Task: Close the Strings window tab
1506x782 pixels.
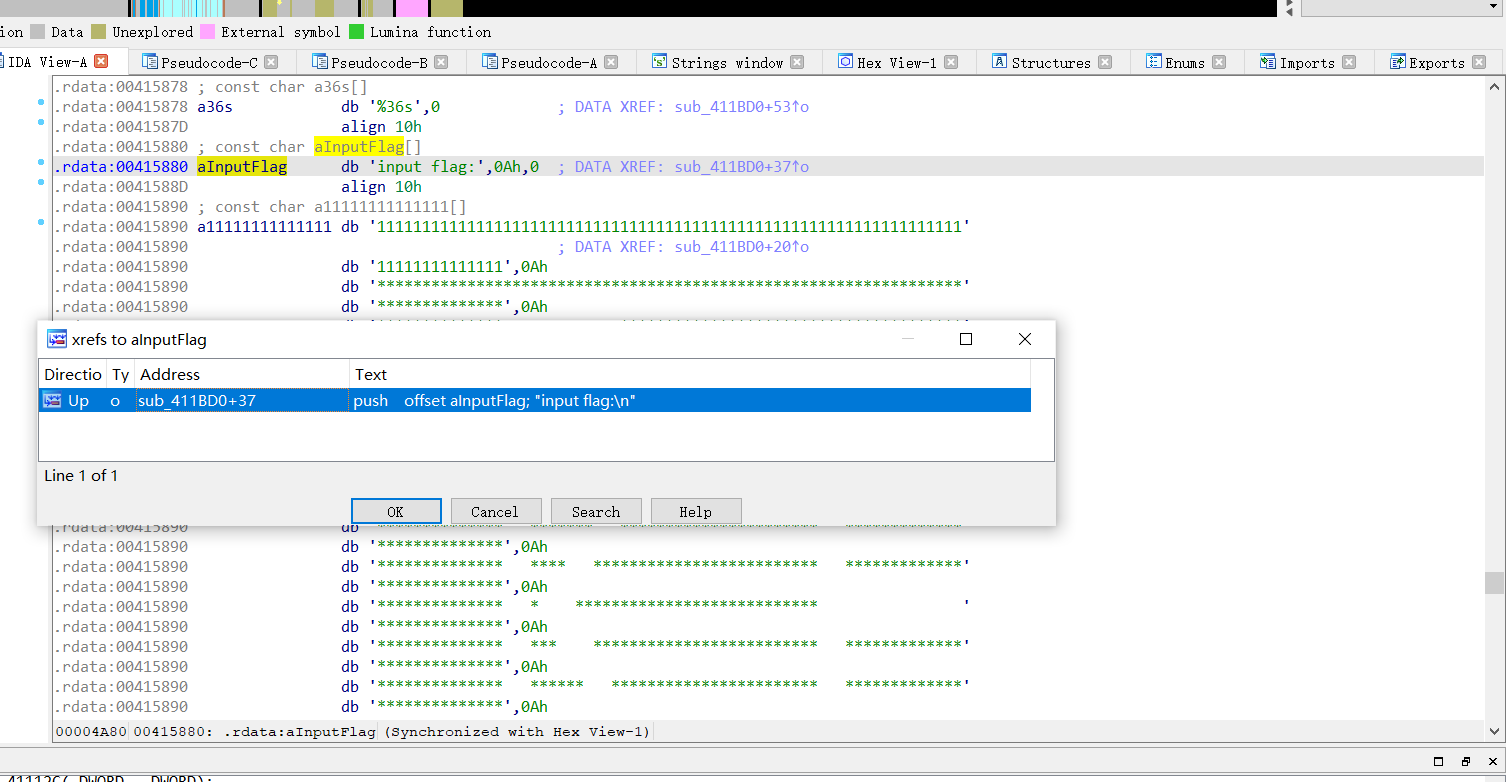Action: (797, 62)
